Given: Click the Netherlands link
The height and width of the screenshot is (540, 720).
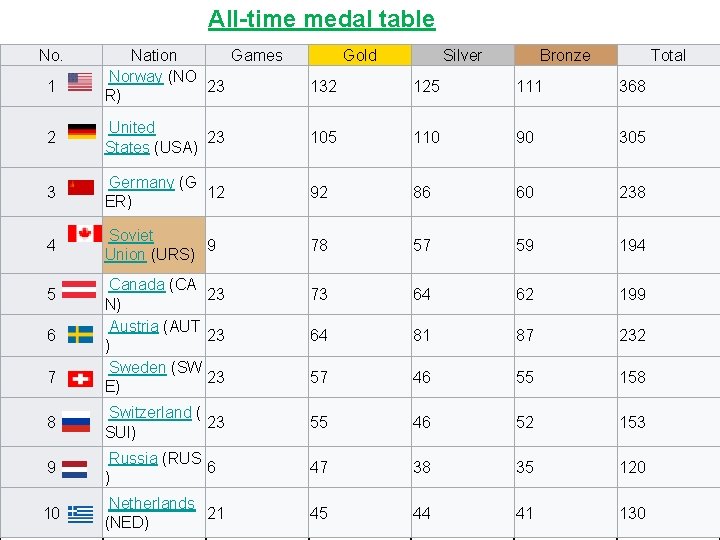Looking at the screenshot, I should pyautogui.click(x=151, y=503).
